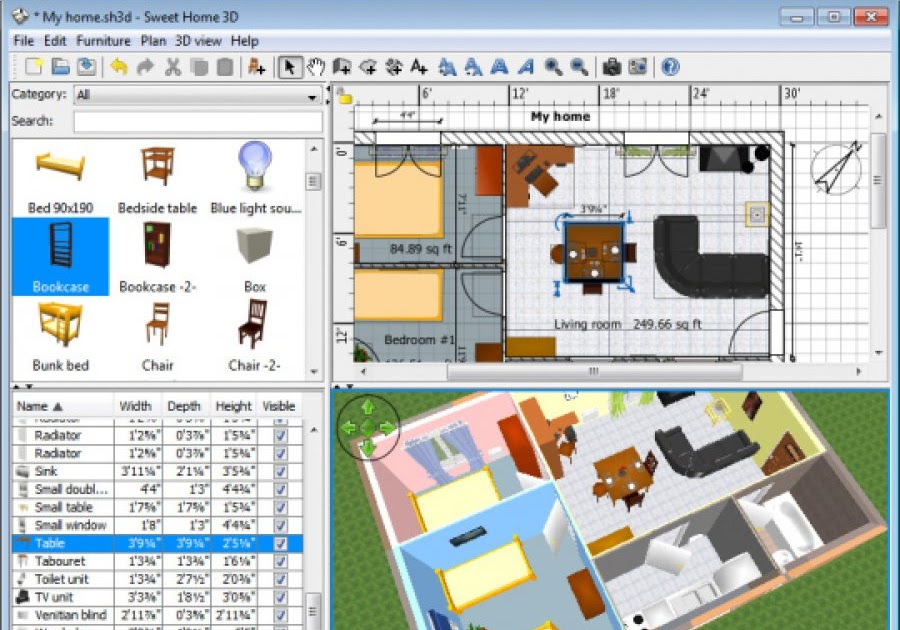Screen dimensions: 900x630
Task: Select Bedside table in catalog
Action: pyautogui.click(x=157, y=178)
